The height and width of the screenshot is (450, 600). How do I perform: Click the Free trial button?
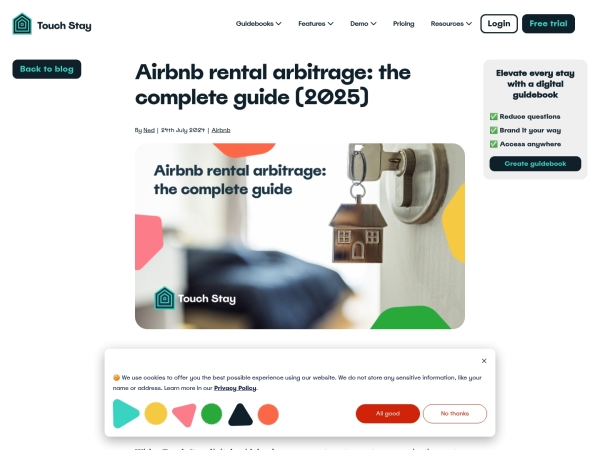[548, 24]
